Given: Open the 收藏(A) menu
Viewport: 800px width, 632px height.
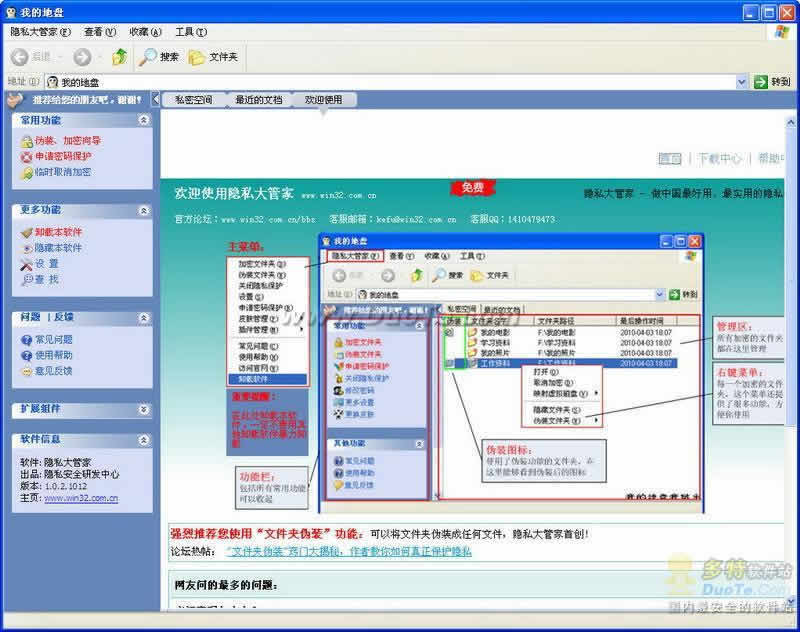Looking at the screenshot, I should [145, 32].
